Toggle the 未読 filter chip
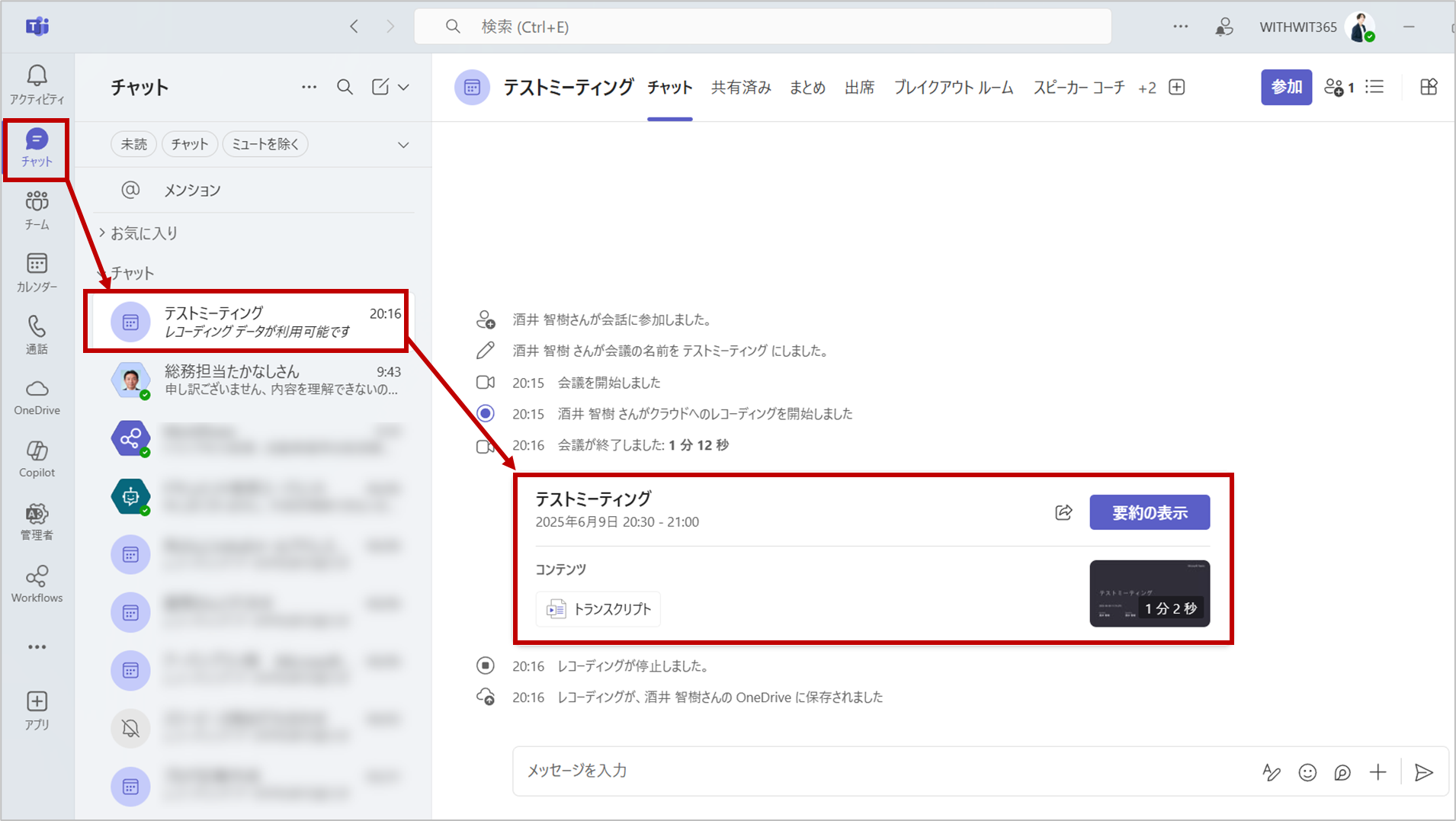 [133, 143]
